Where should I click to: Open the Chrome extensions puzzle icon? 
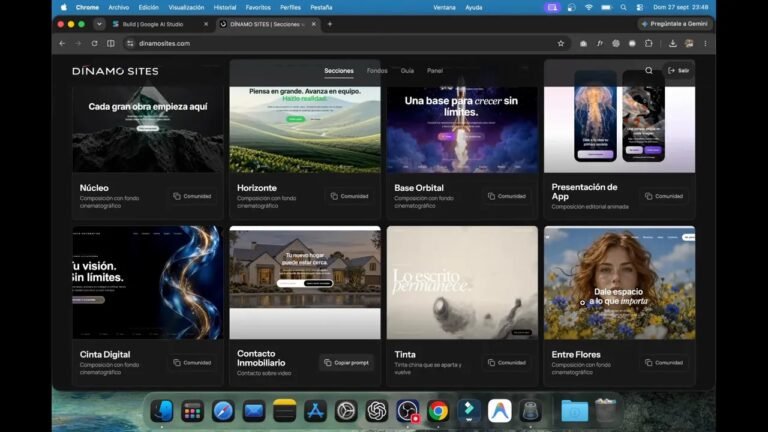(x=648, y=43)
